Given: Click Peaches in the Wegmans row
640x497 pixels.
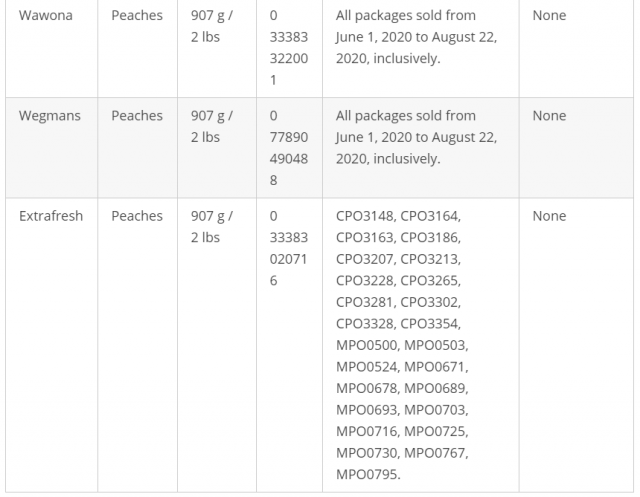Looking at the screenshot, I should (137, 116).
